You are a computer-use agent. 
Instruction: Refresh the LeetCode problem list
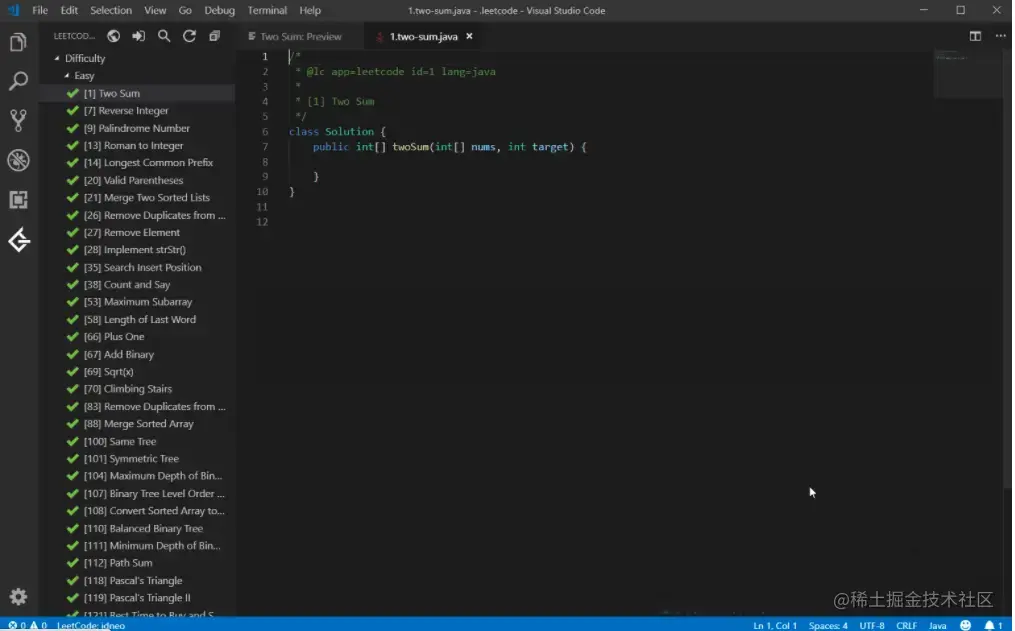pyautogui.click(x=189, y=36)
